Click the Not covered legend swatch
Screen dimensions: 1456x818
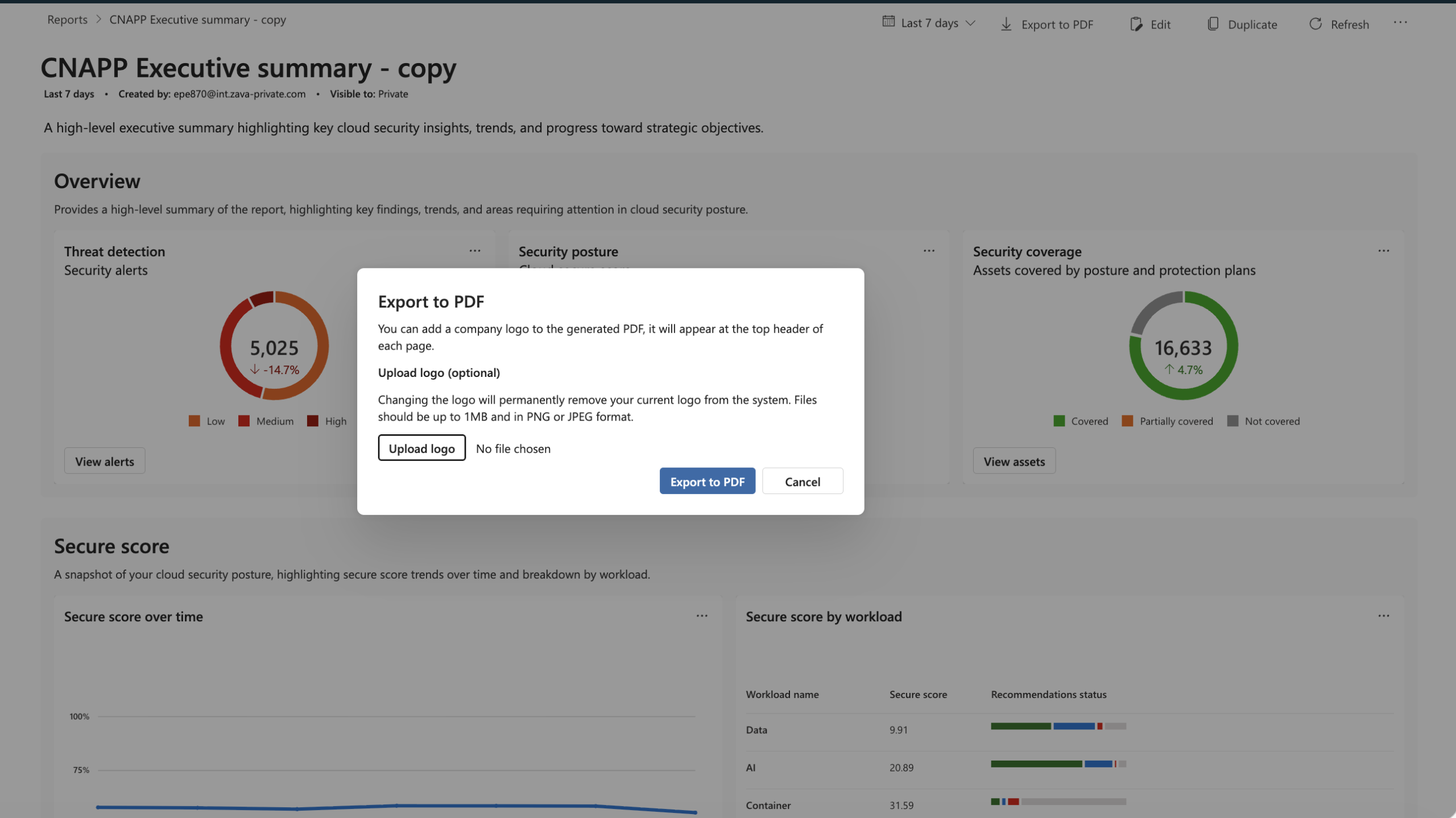[1232, 421]
